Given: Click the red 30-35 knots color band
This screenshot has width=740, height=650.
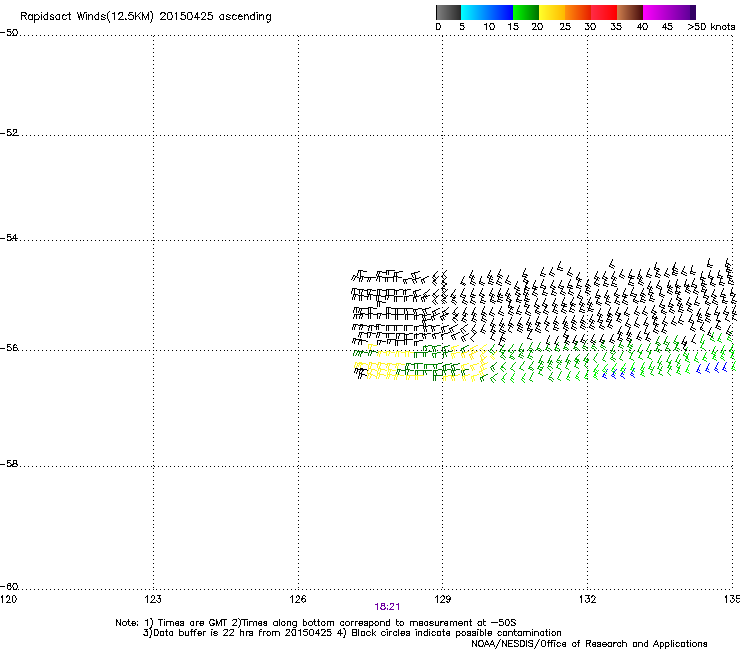Looking at the screenshot, I should (604, 12).
